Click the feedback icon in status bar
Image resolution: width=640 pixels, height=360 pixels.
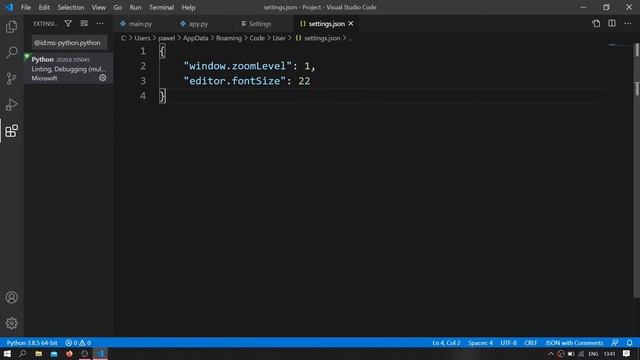[x=615, y=343]
